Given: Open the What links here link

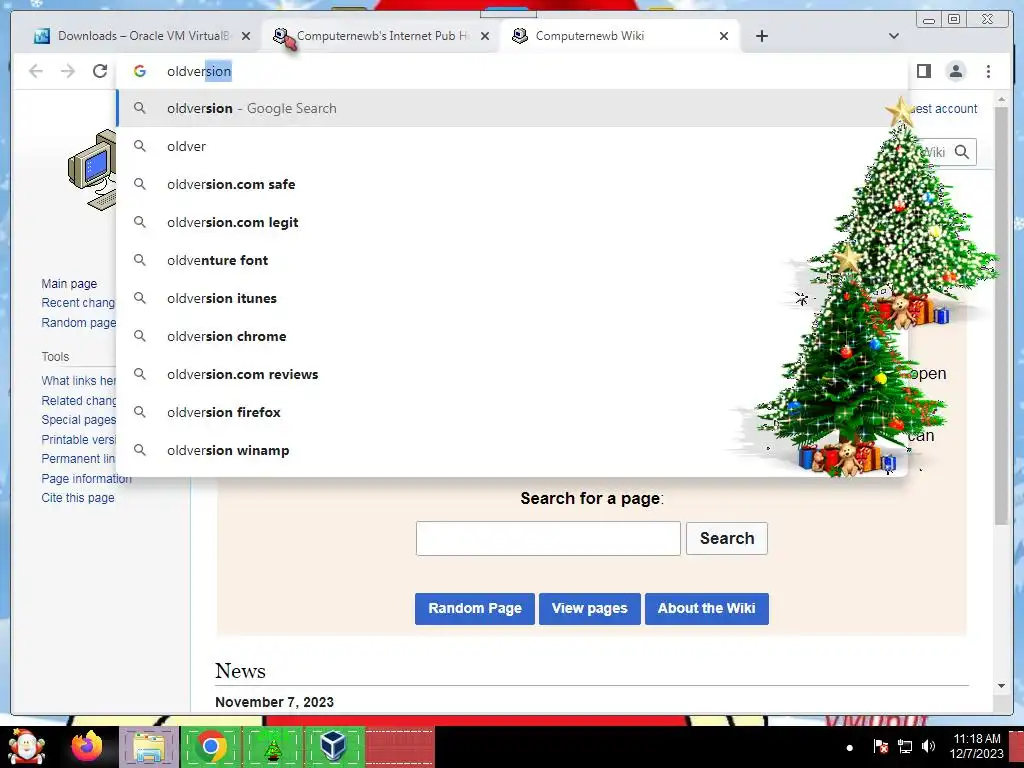Looking at the screenshot, I should tap(79, 381).
